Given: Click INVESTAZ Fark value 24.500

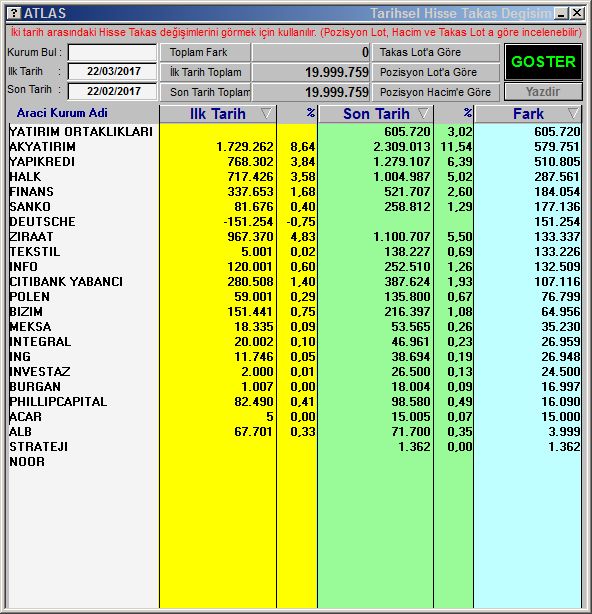Looking at the screenshot, I should (x=561, y=372).
